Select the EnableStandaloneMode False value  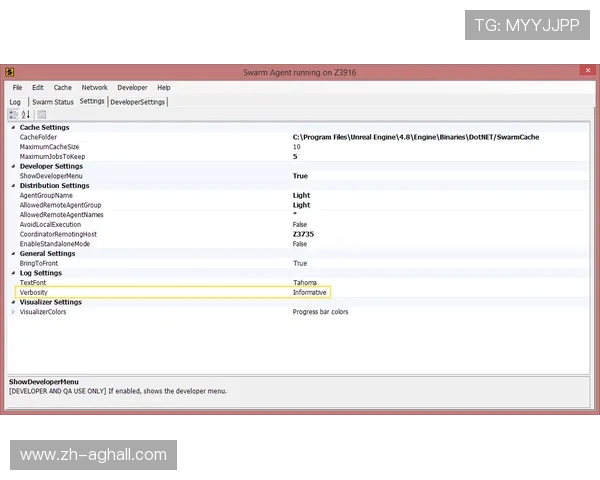click(x=300, y=244)
